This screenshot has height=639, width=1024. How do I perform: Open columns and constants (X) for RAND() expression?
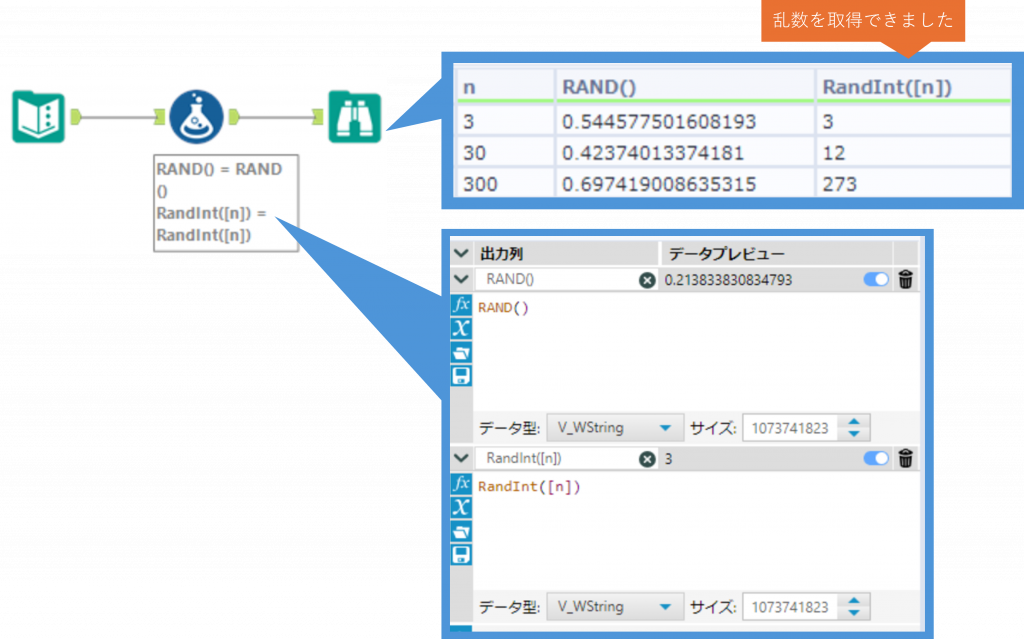point(461,328)
